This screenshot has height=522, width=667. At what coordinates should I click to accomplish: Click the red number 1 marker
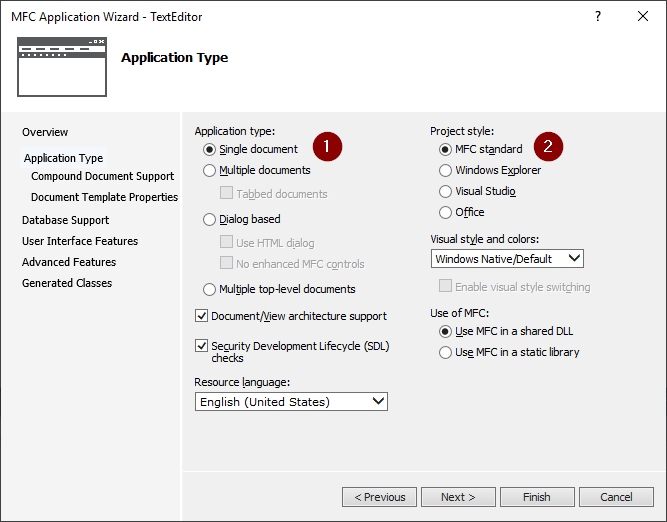pos(327,147)
